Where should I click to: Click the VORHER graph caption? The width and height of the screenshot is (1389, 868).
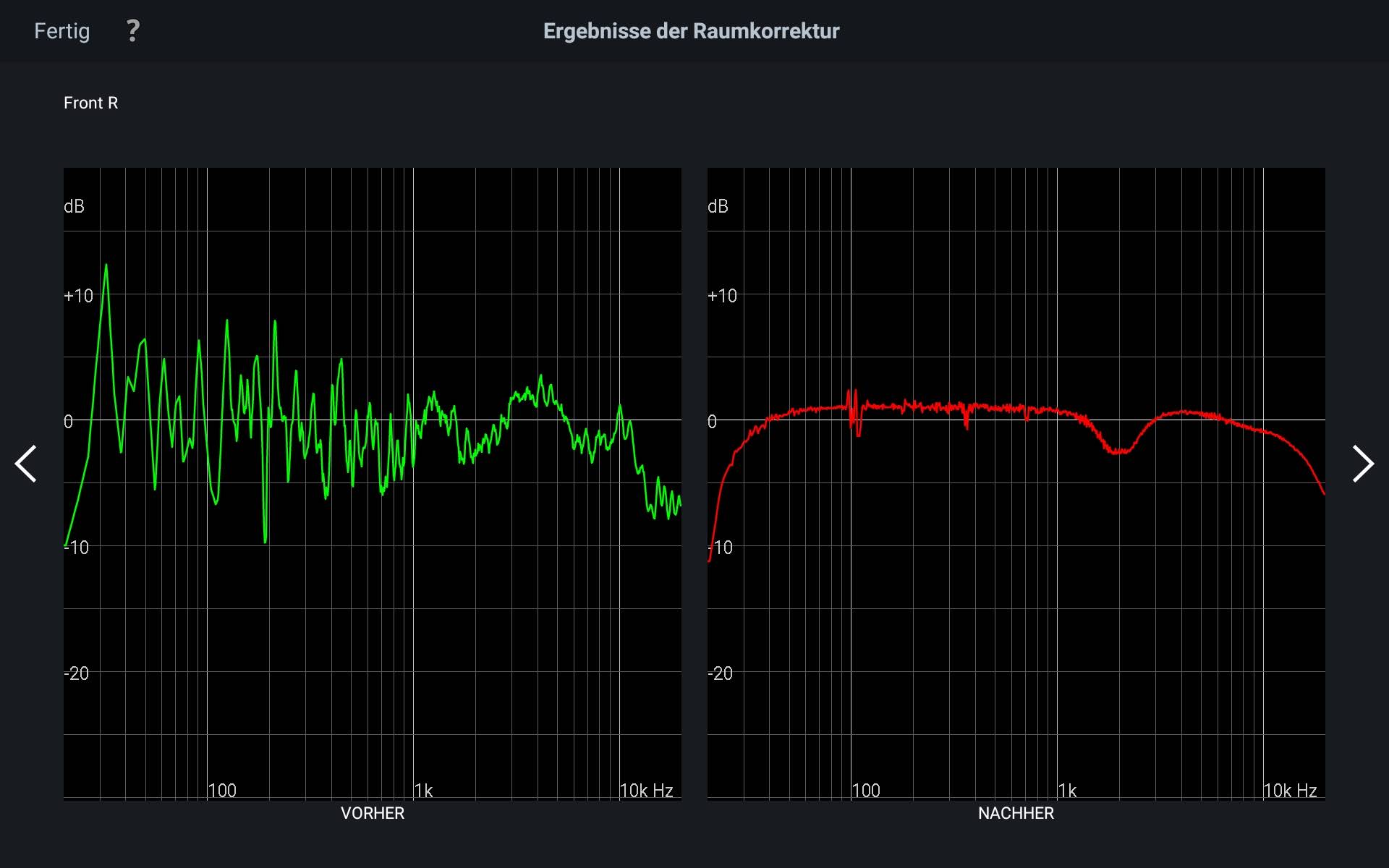click(x=372, y=813)
